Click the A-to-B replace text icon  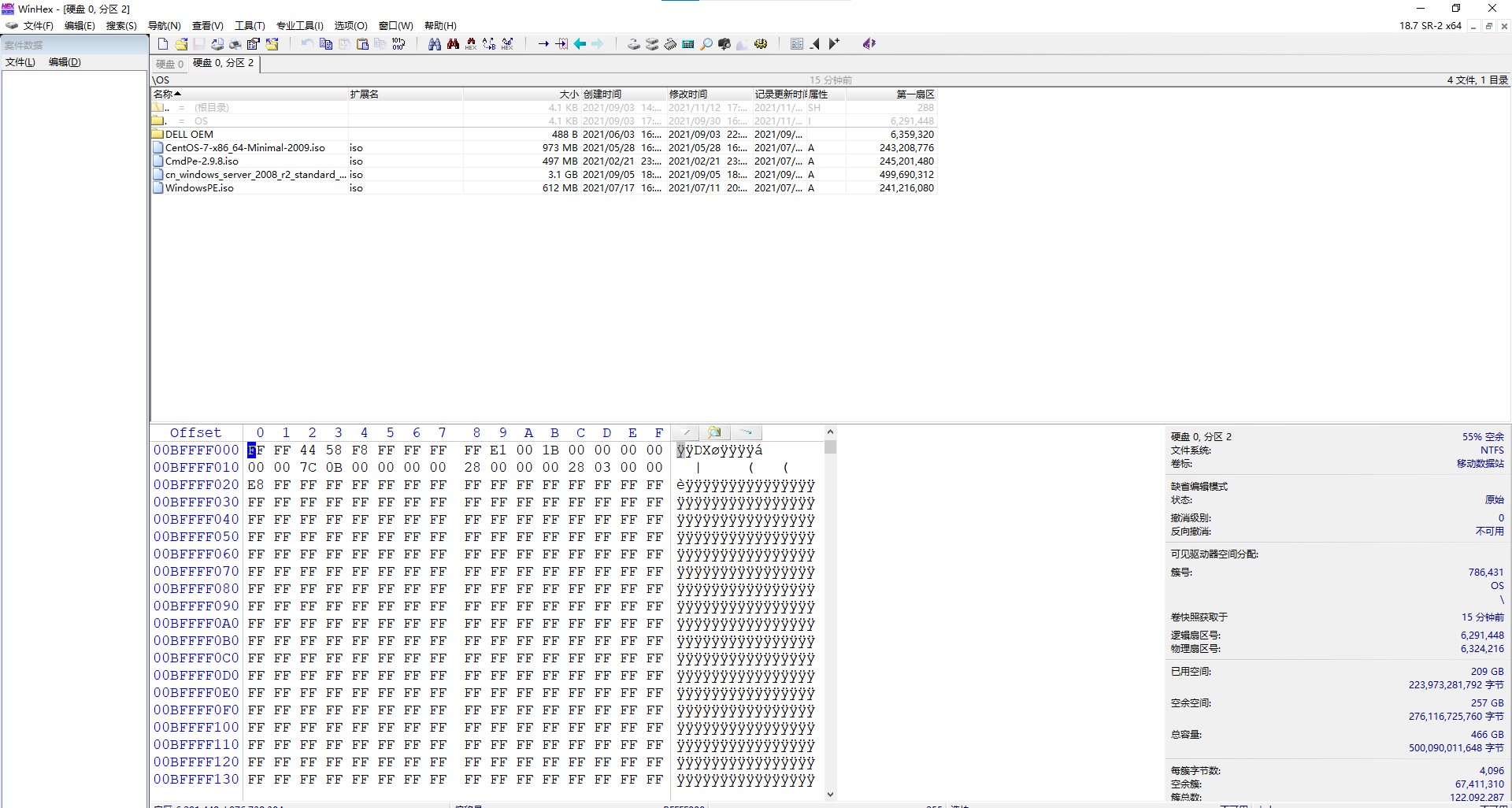click(x=489, y=44)
